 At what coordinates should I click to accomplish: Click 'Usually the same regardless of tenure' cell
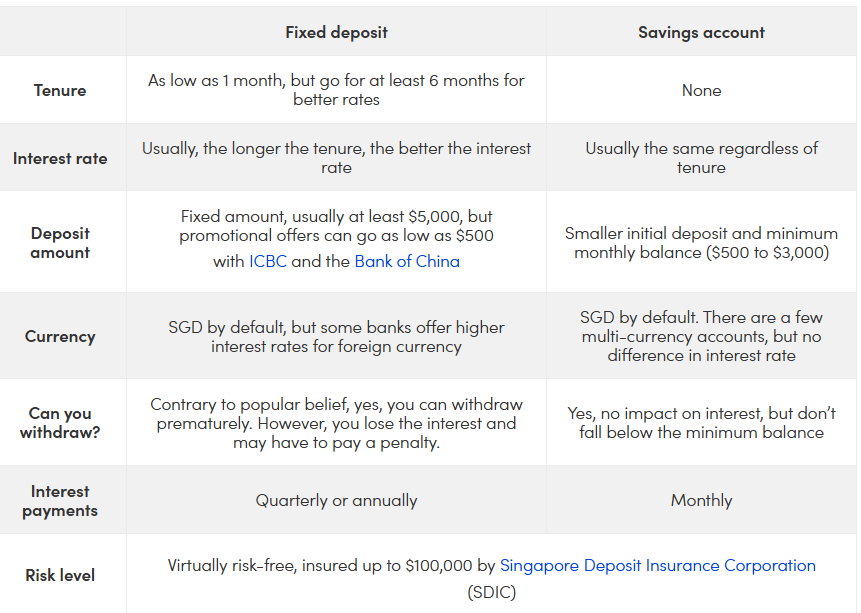(701, 158)
